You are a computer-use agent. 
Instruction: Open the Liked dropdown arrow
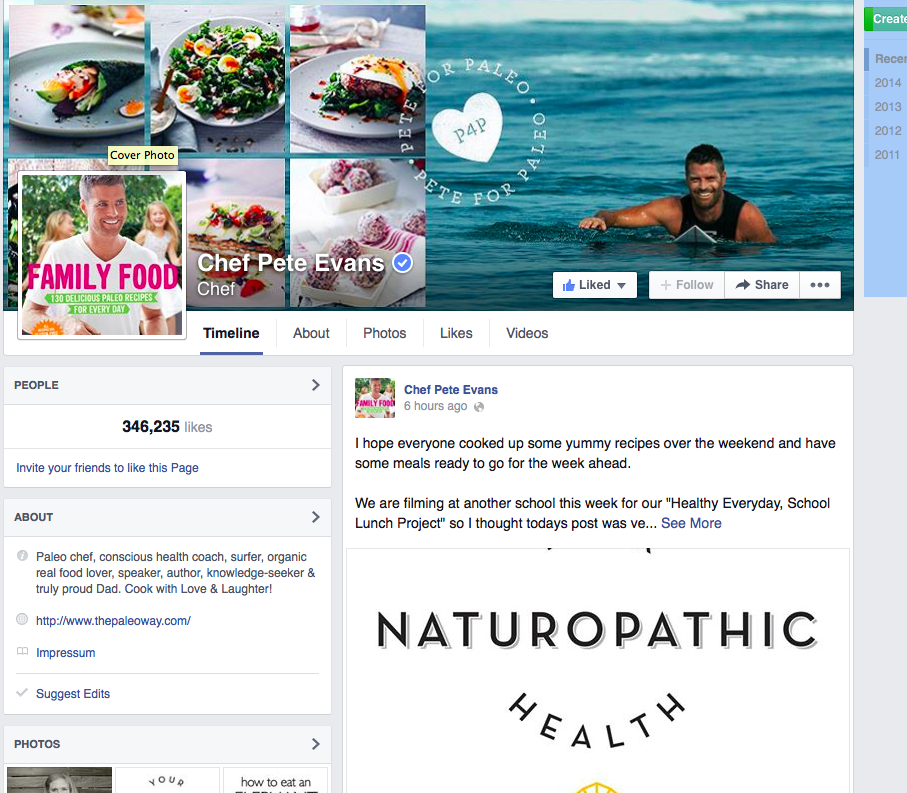[621, 286]
